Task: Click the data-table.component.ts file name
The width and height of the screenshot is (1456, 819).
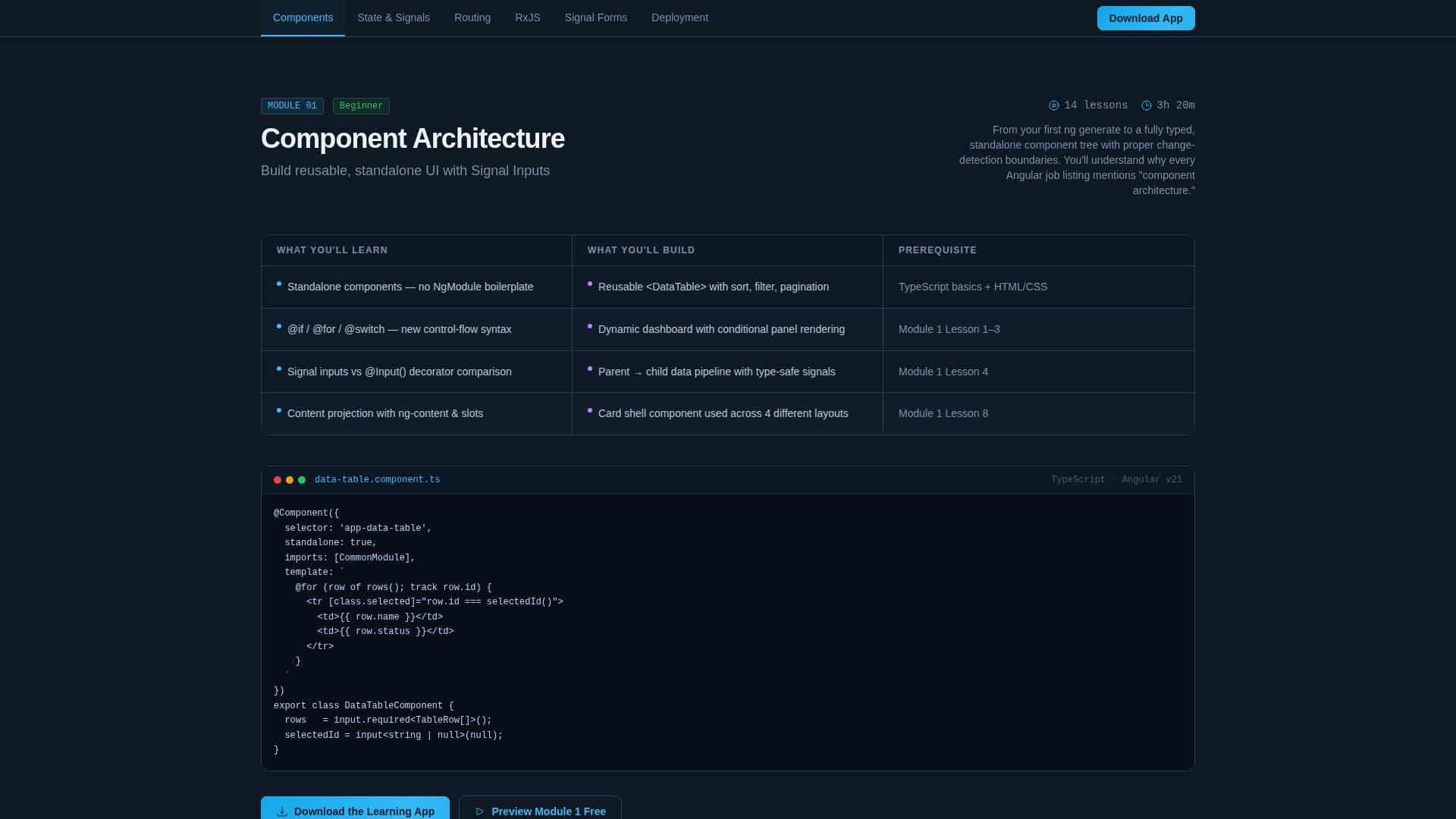Action: click(x=377, y=480)
